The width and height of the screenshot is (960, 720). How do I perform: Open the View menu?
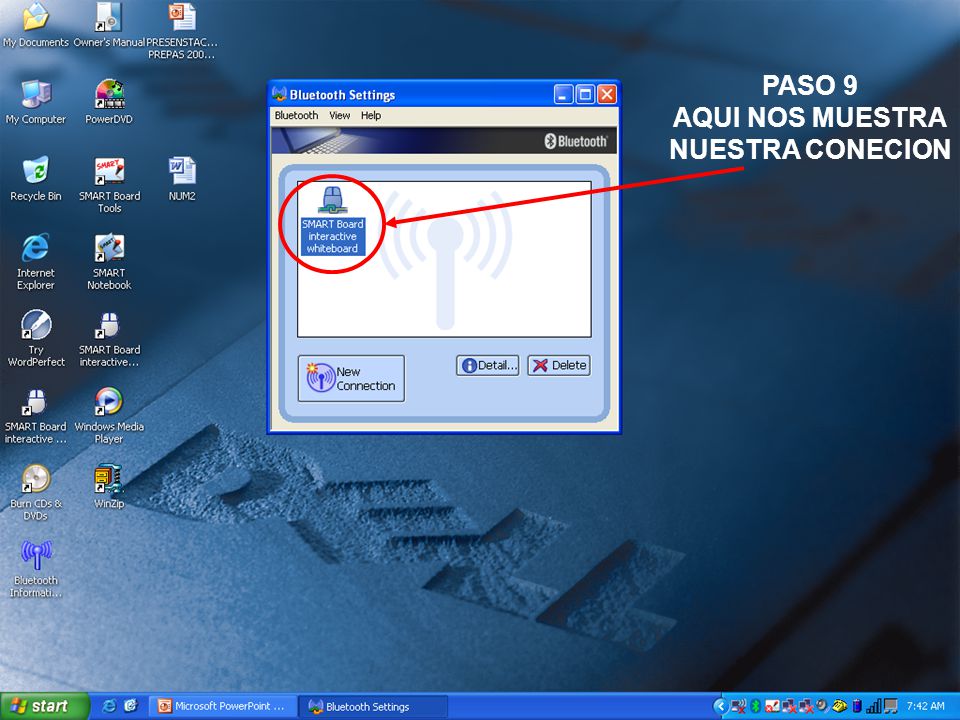pos(339,115)
